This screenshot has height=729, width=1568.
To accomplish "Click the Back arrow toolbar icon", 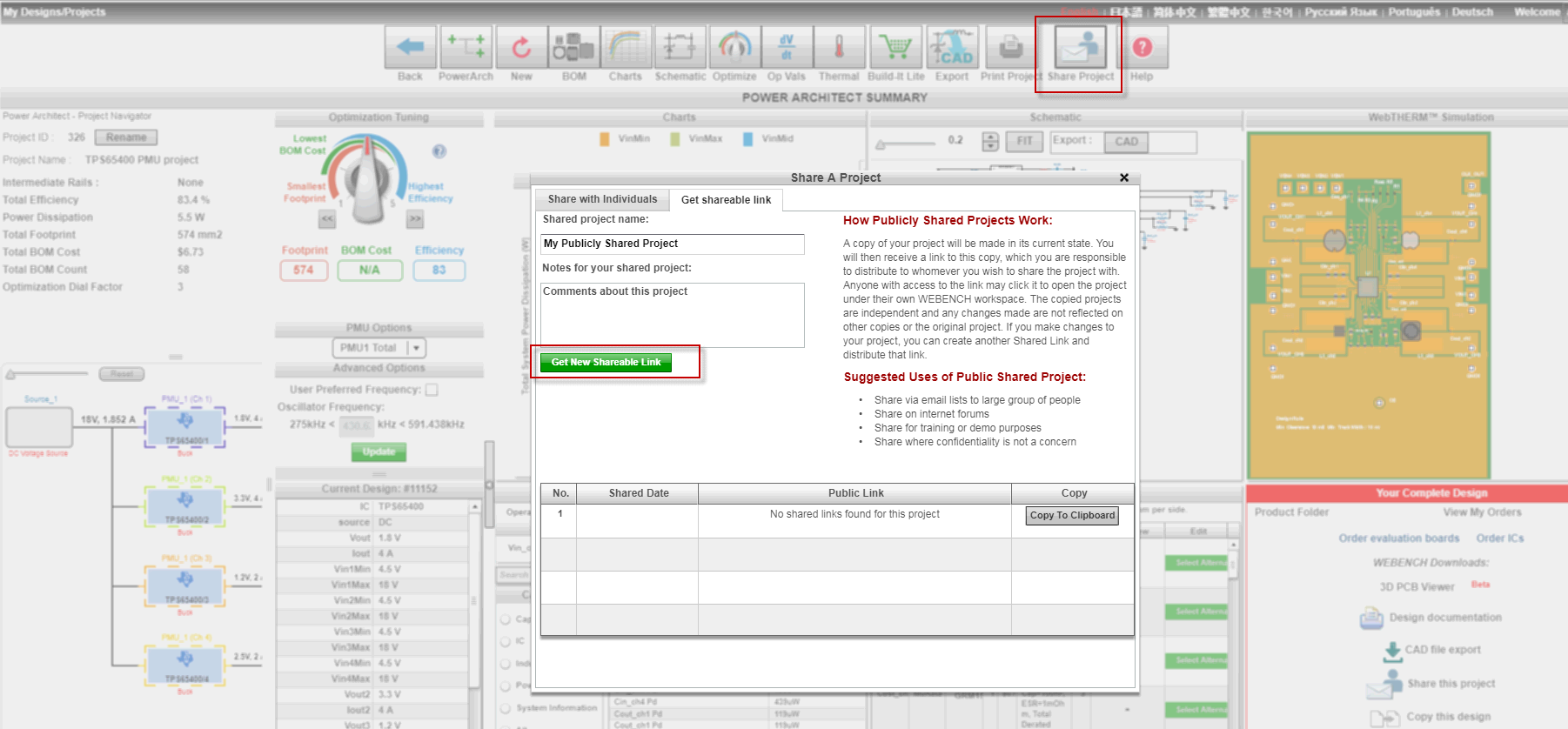I will [x=410, y=47].
